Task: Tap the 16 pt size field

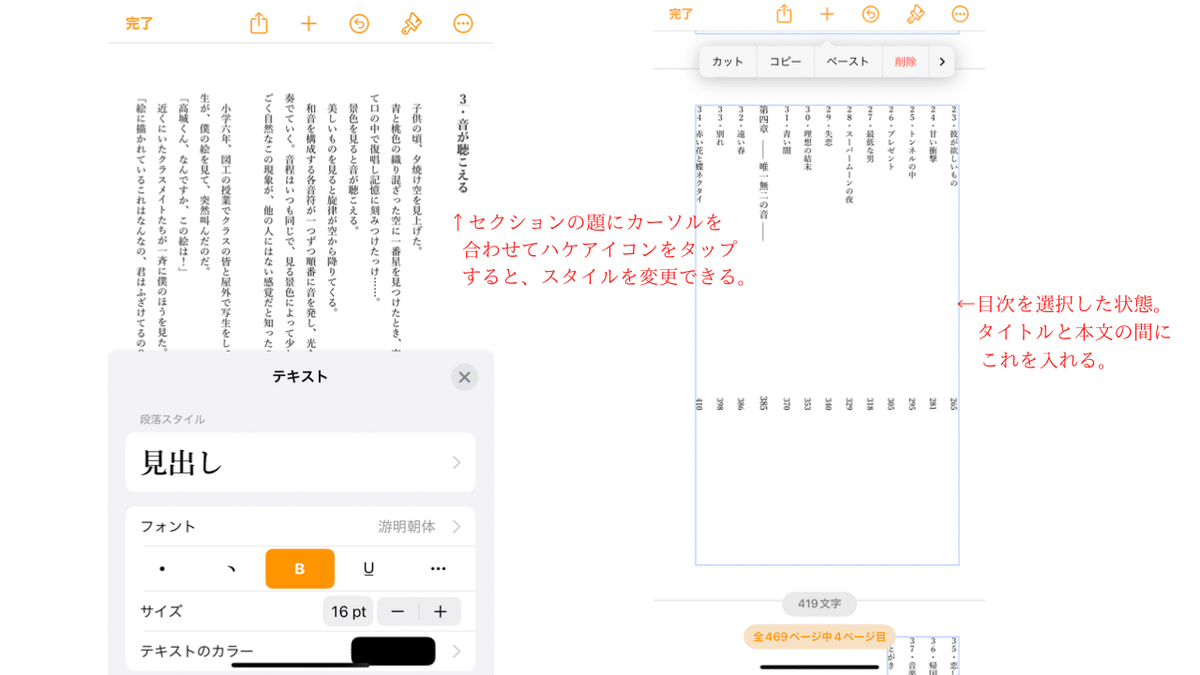Action: [x=348, y=611]
